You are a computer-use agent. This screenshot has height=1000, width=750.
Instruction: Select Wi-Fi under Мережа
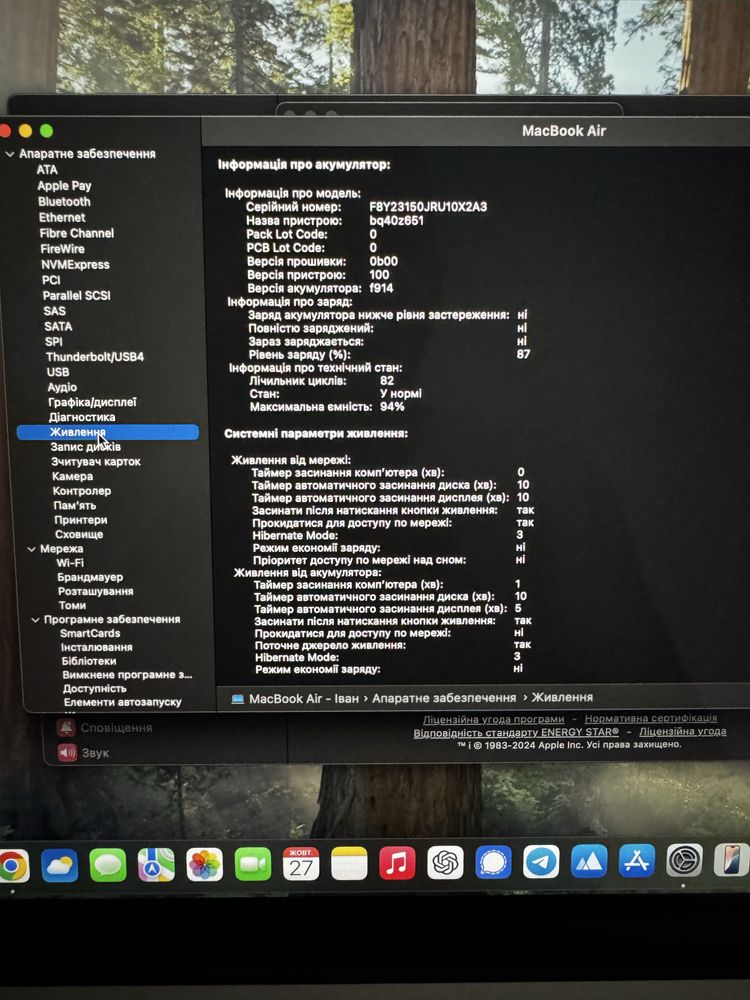70,562
